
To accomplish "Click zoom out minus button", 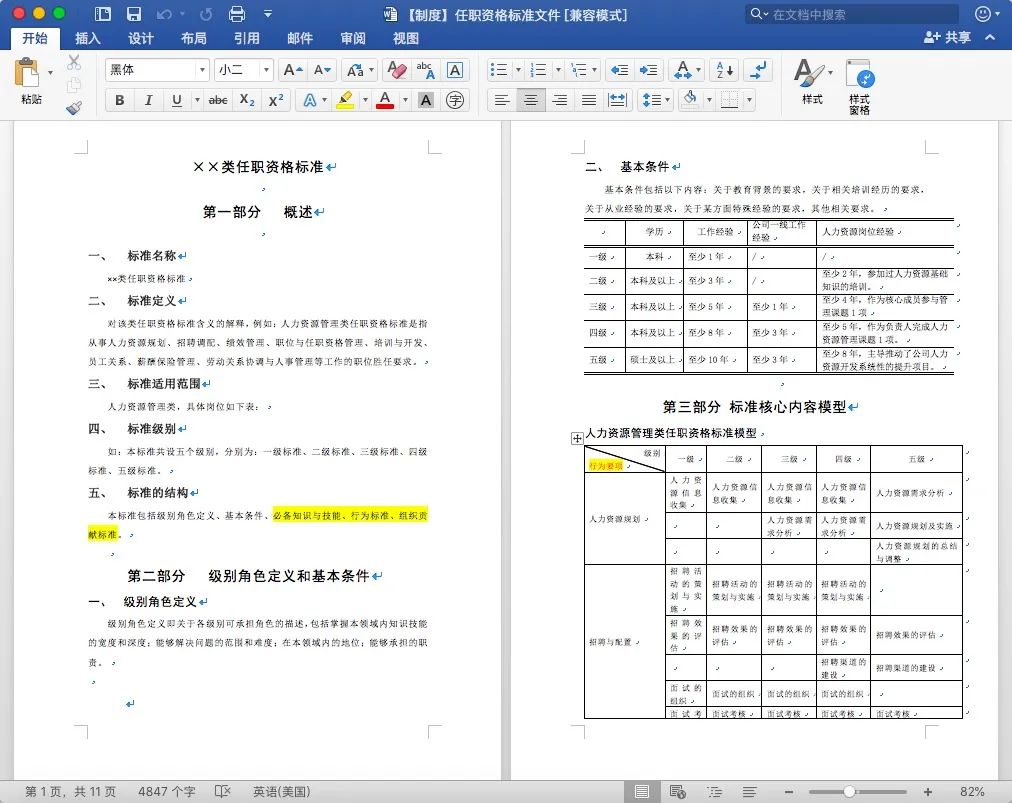I will pos(789,791).
